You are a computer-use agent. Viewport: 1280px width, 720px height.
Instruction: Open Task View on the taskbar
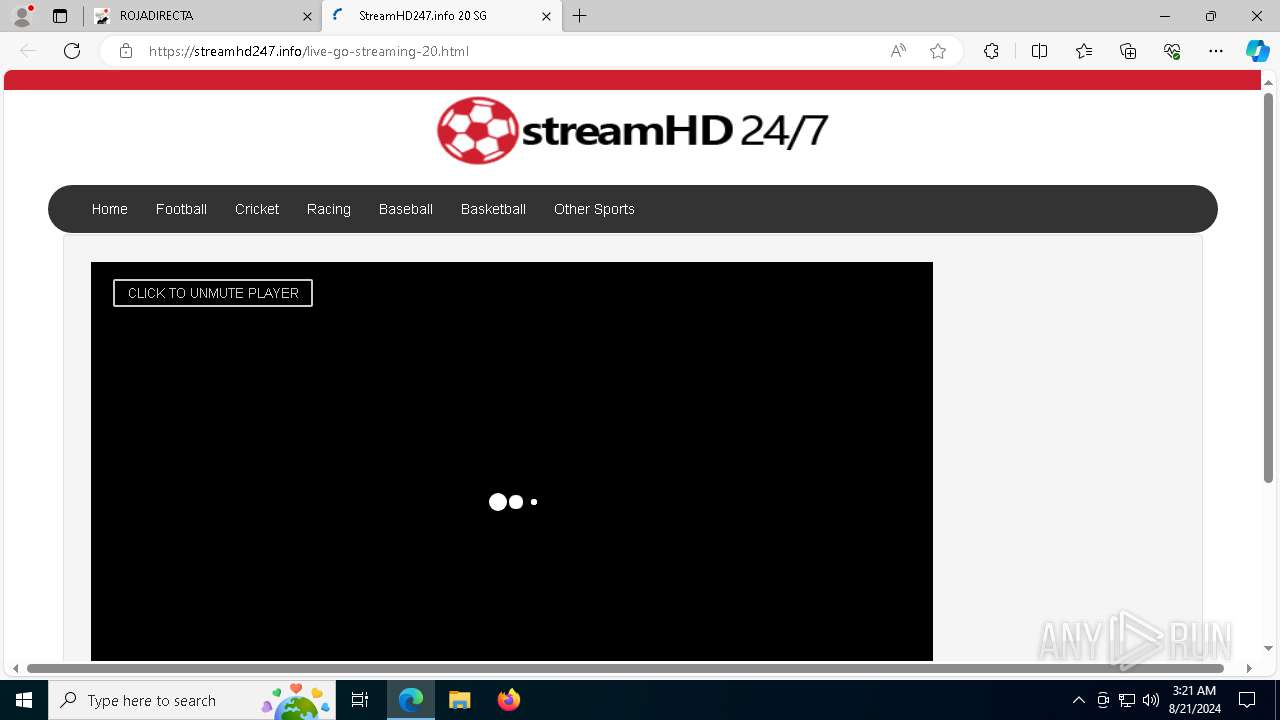pos(361,700)
